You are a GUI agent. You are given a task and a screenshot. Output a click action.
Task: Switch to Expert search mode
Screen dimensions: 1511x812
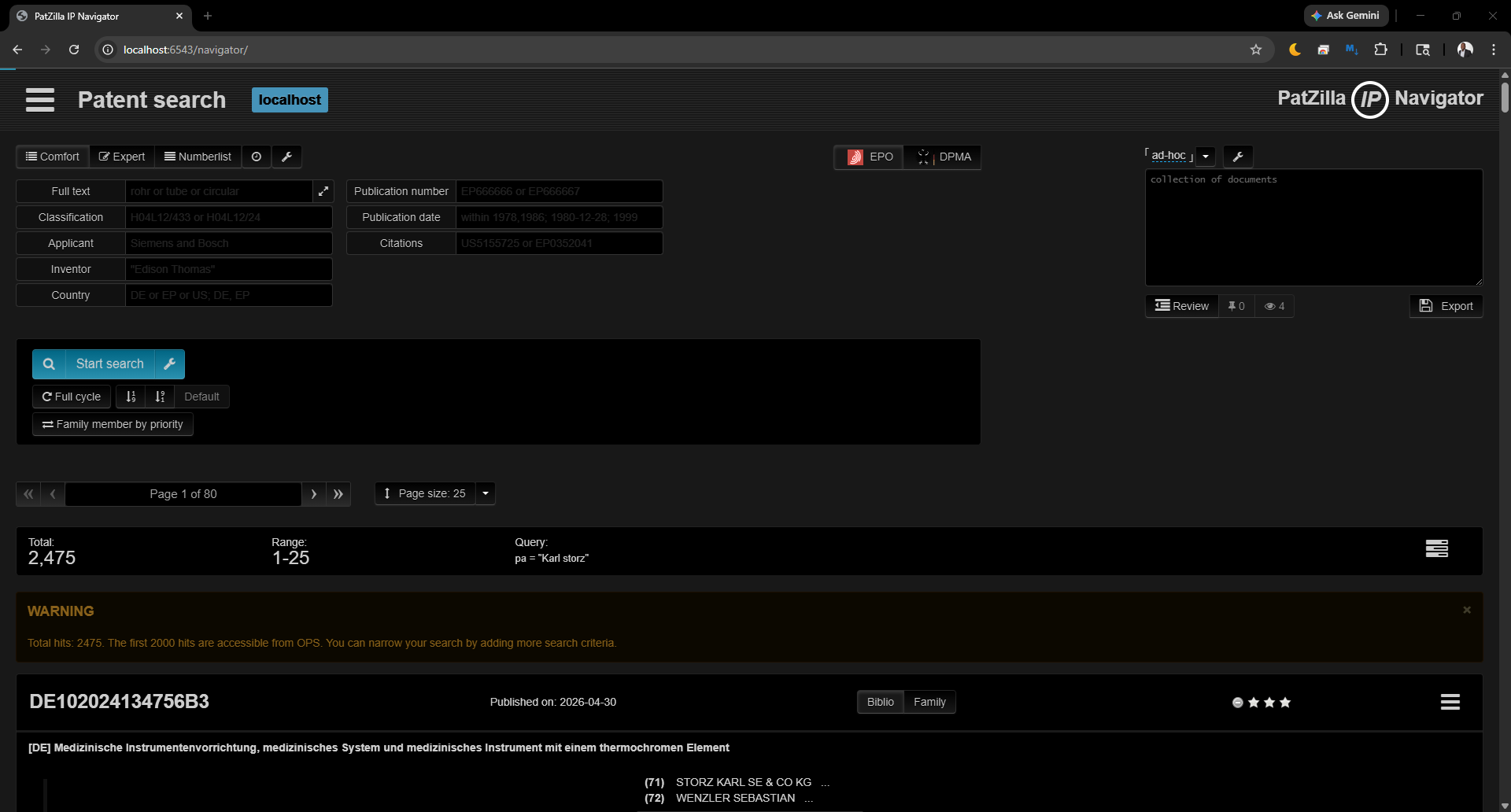pyautogui.click(x=122, y=157)
